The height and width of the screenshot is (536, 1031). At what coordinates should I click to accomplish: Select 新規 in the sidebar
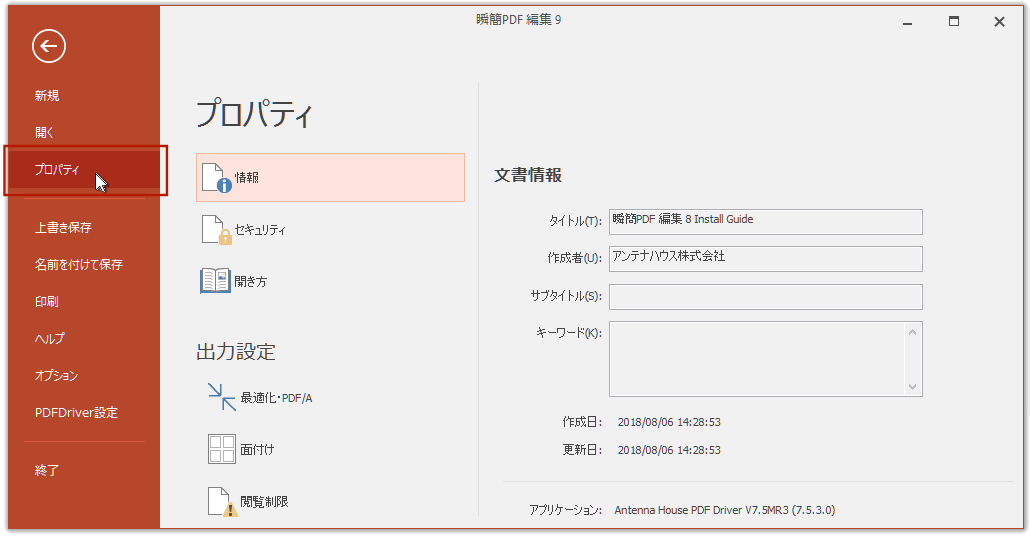(x=47, y=95)
